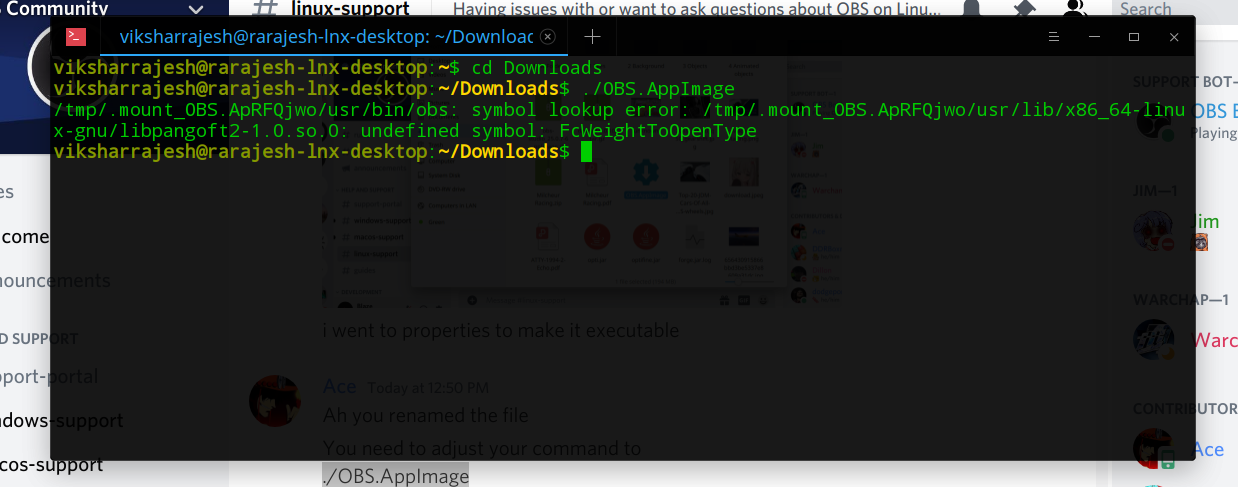Click the 'FcWeightToOpenType' error text in terminal
The width and height of the screenshot is (1238, 487).
click(x=658, y=131)
